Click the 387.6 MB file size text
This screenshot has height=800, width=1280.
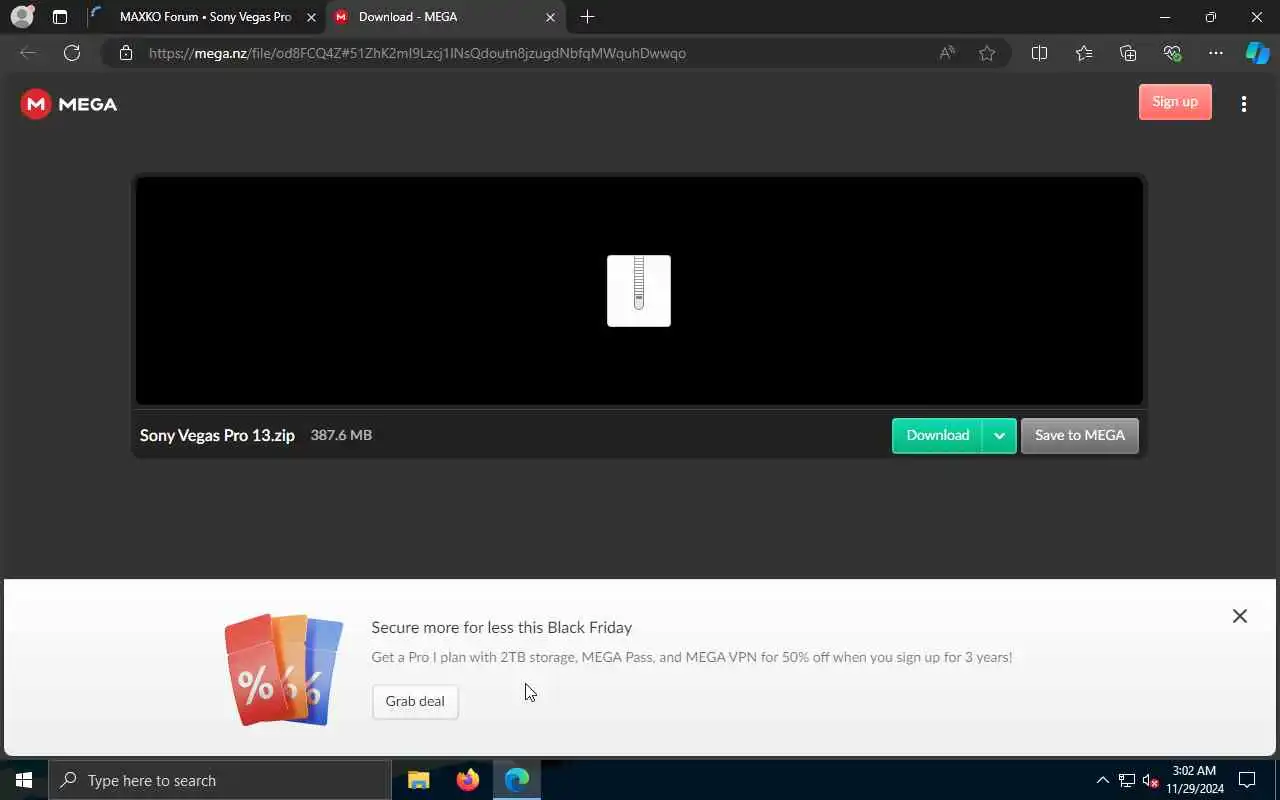coord(341,435)
